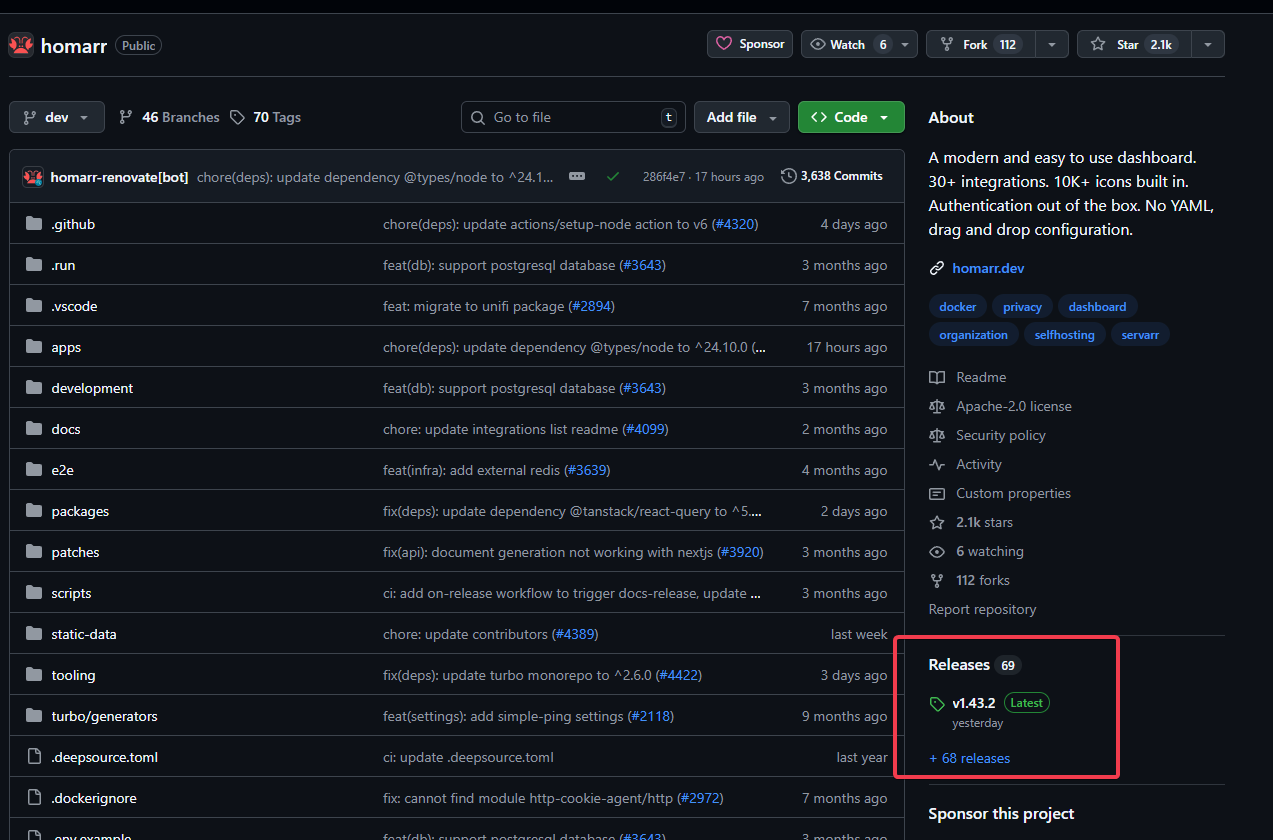Expand the Fork options dropdown arrow
Screen dimensions: 1273x840
[x=1052, y=44]
